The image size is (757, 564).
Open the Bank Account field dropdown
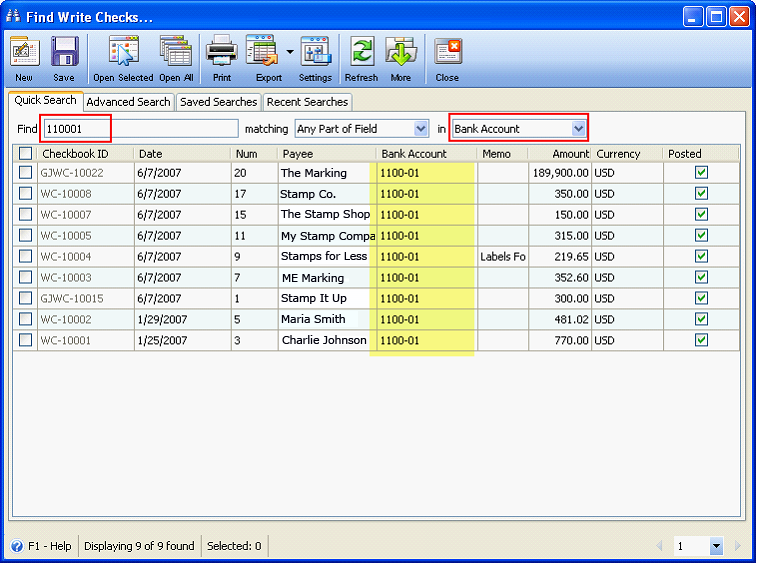578,129
